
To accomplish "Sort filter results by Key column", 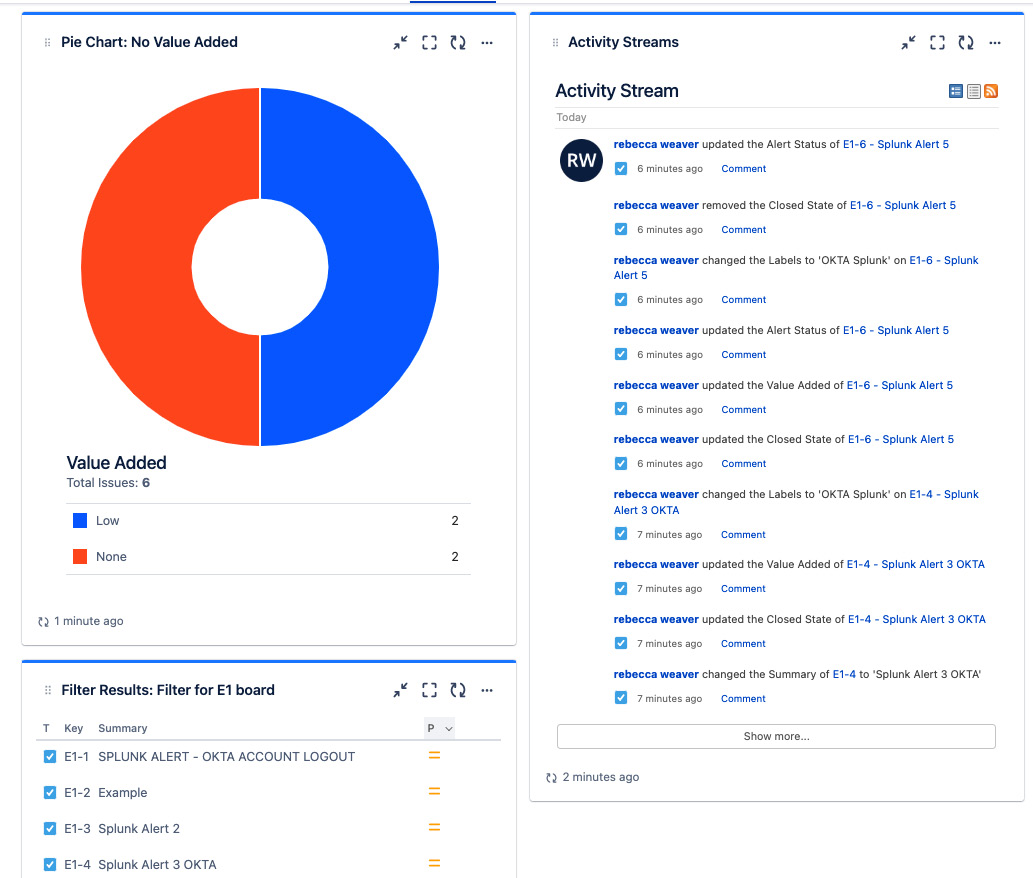I will coord(74,728).
